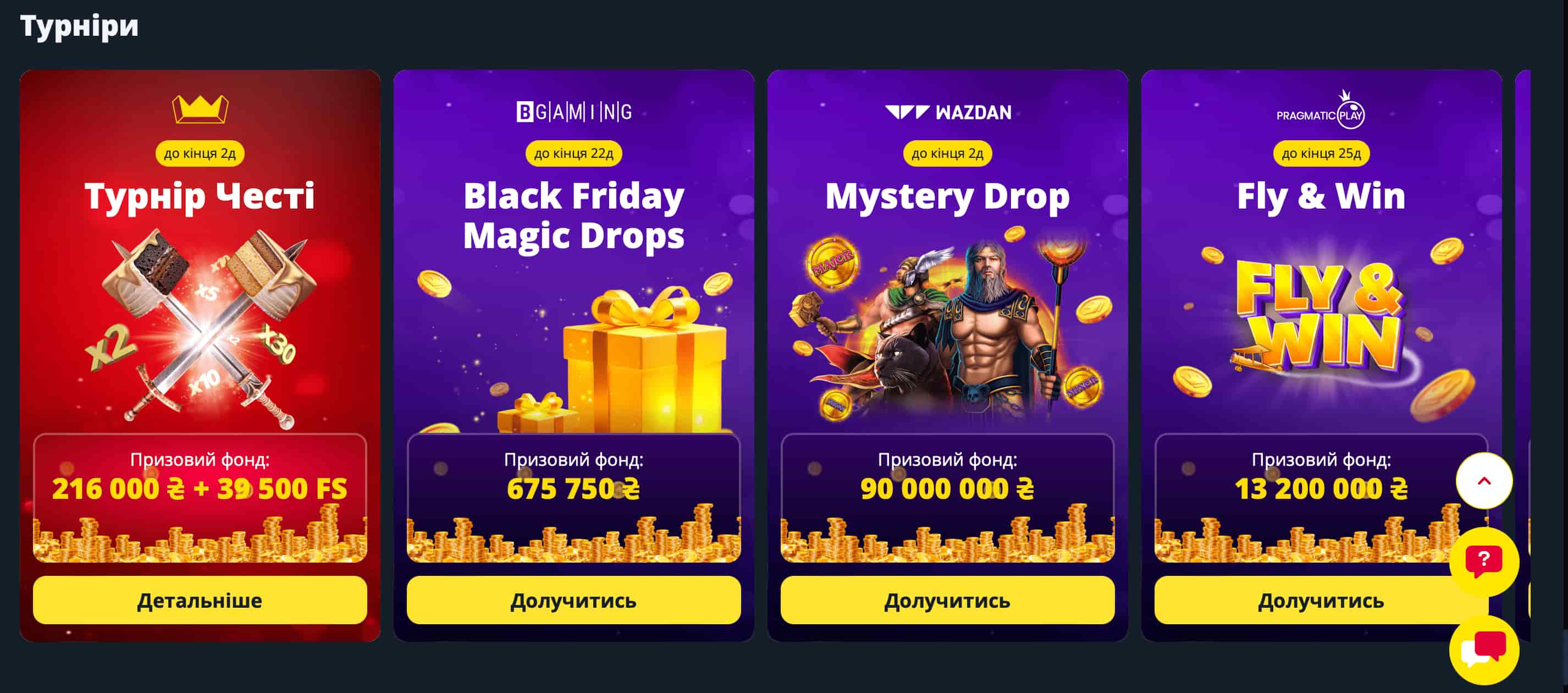Click the BGaming logo
The width and height of the screenshot is (1568, 693).
[574, 112]
